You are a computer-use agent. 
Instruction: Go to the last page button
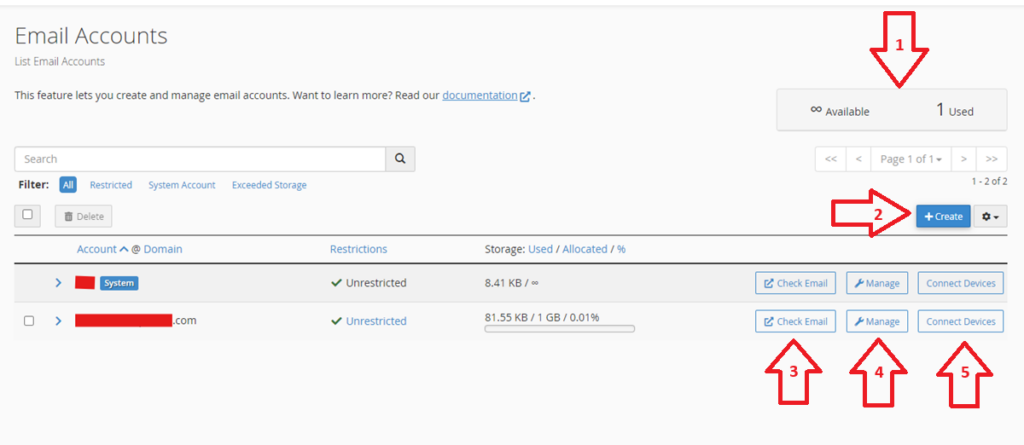(x=991, y=159)
